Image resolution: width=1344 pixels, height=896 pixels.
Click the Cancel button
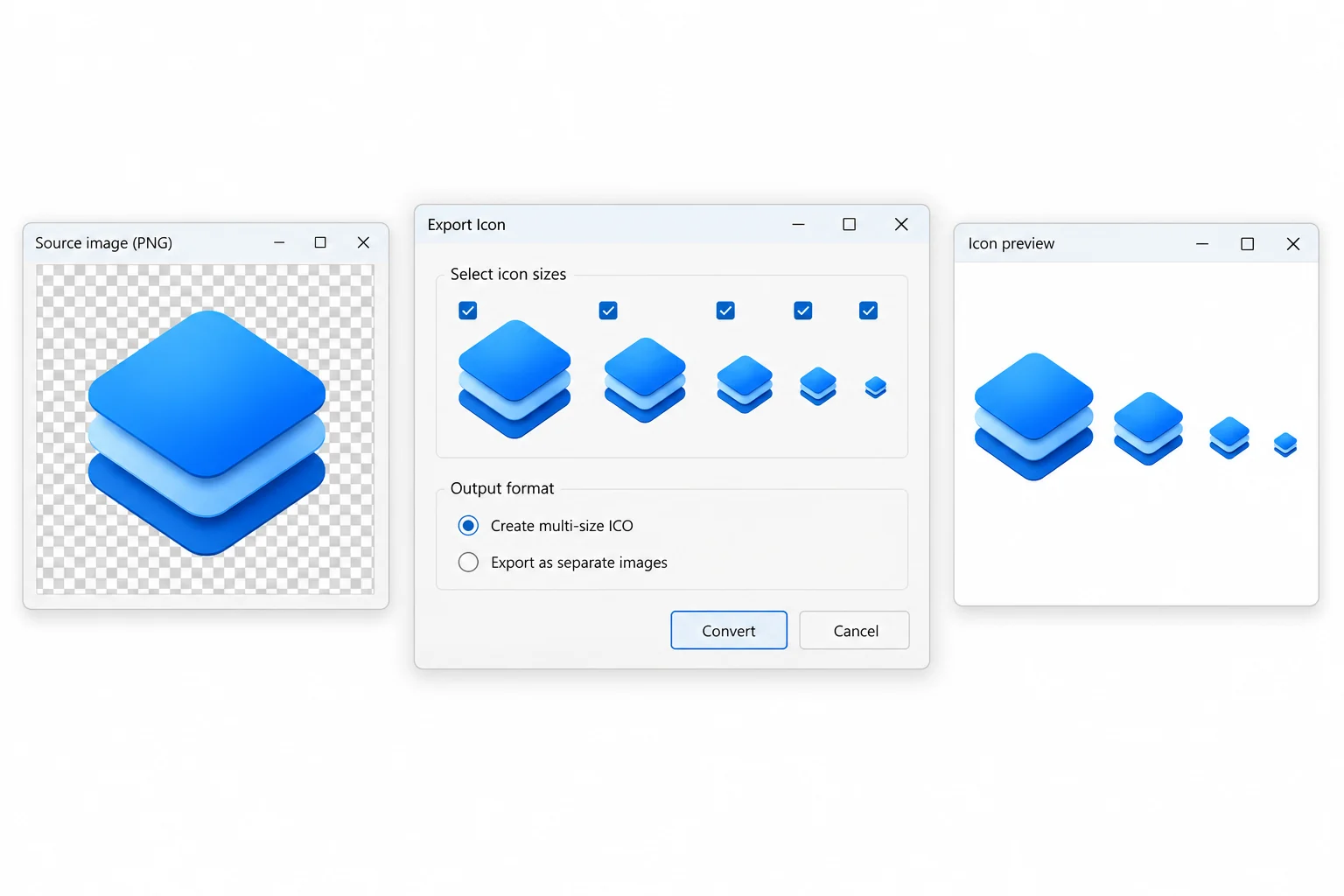pyautogui.click(x=856, y=631)
